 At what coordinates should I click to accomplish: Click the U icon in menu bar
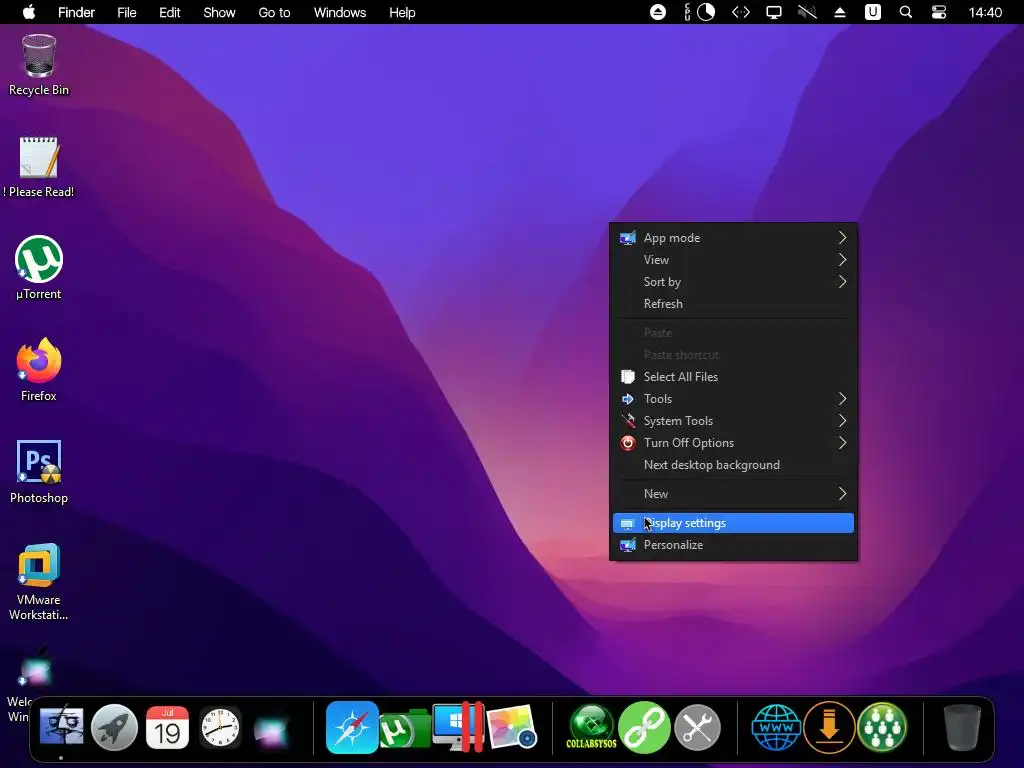pos(872,12)
